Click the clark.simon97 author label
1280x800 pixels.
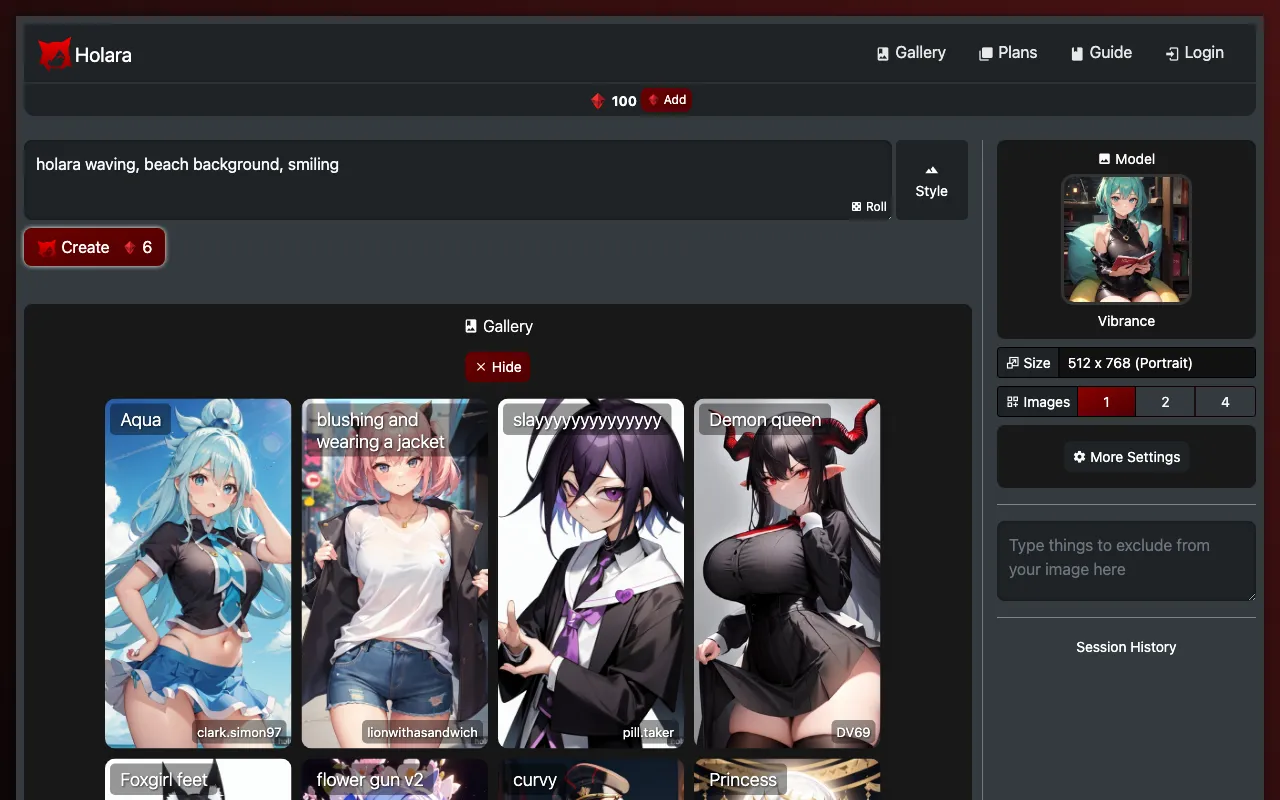pyautogui.click(x=239, y=732)
